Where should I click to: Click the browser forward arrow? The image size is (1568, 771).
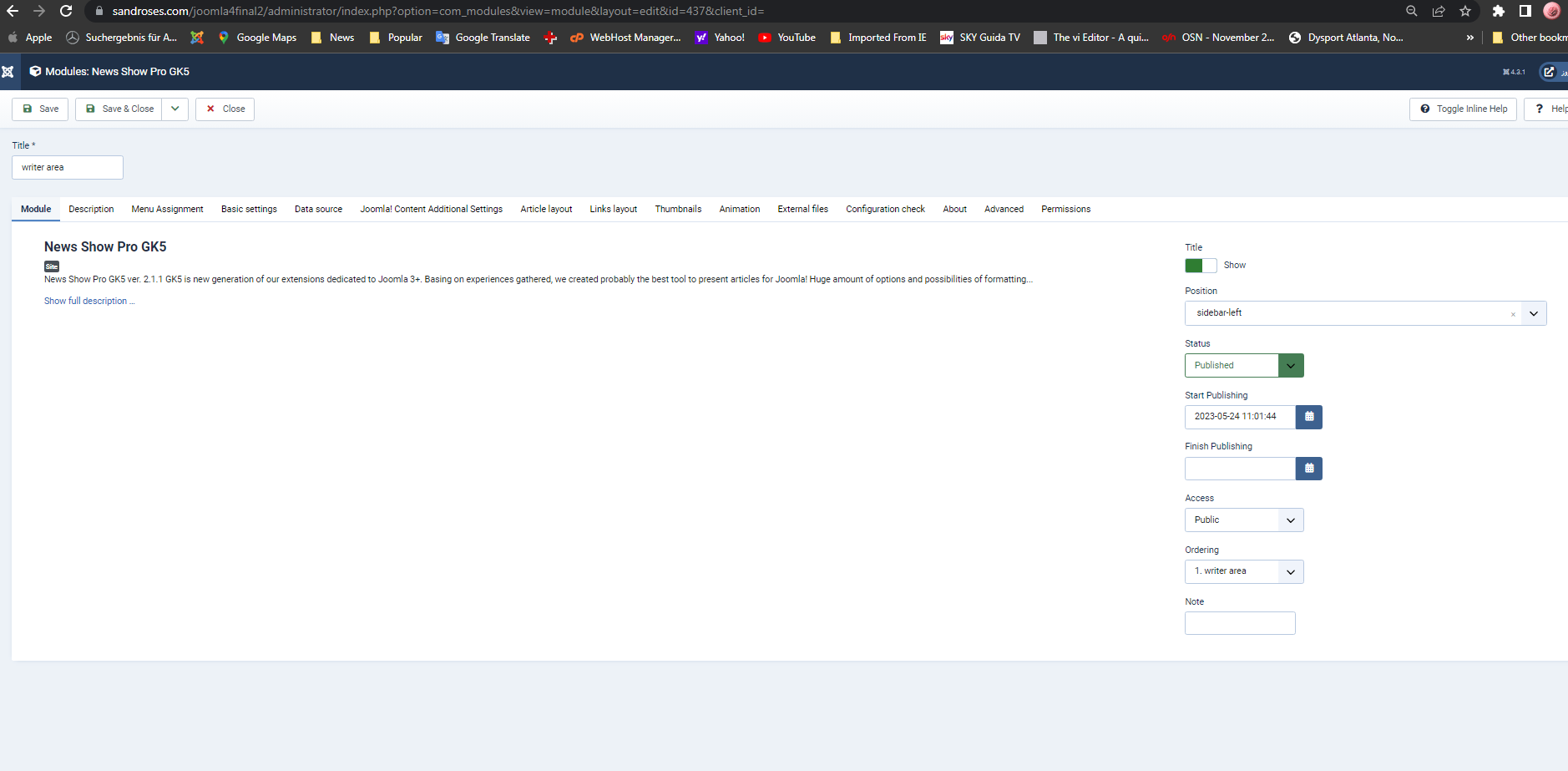(39, 11)
